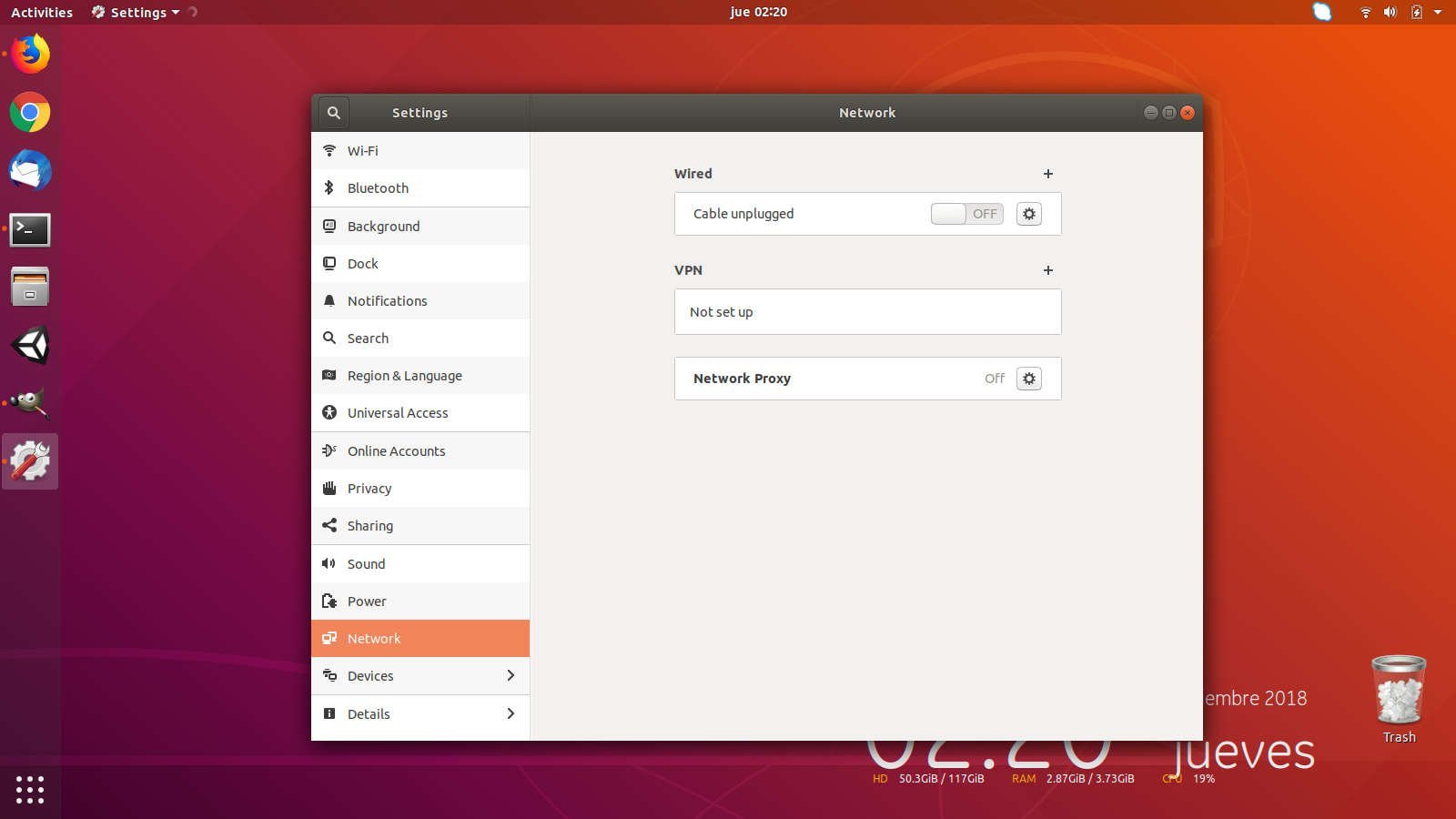
Task: Open Terminal from the dock
Action: tap(30, 229)
